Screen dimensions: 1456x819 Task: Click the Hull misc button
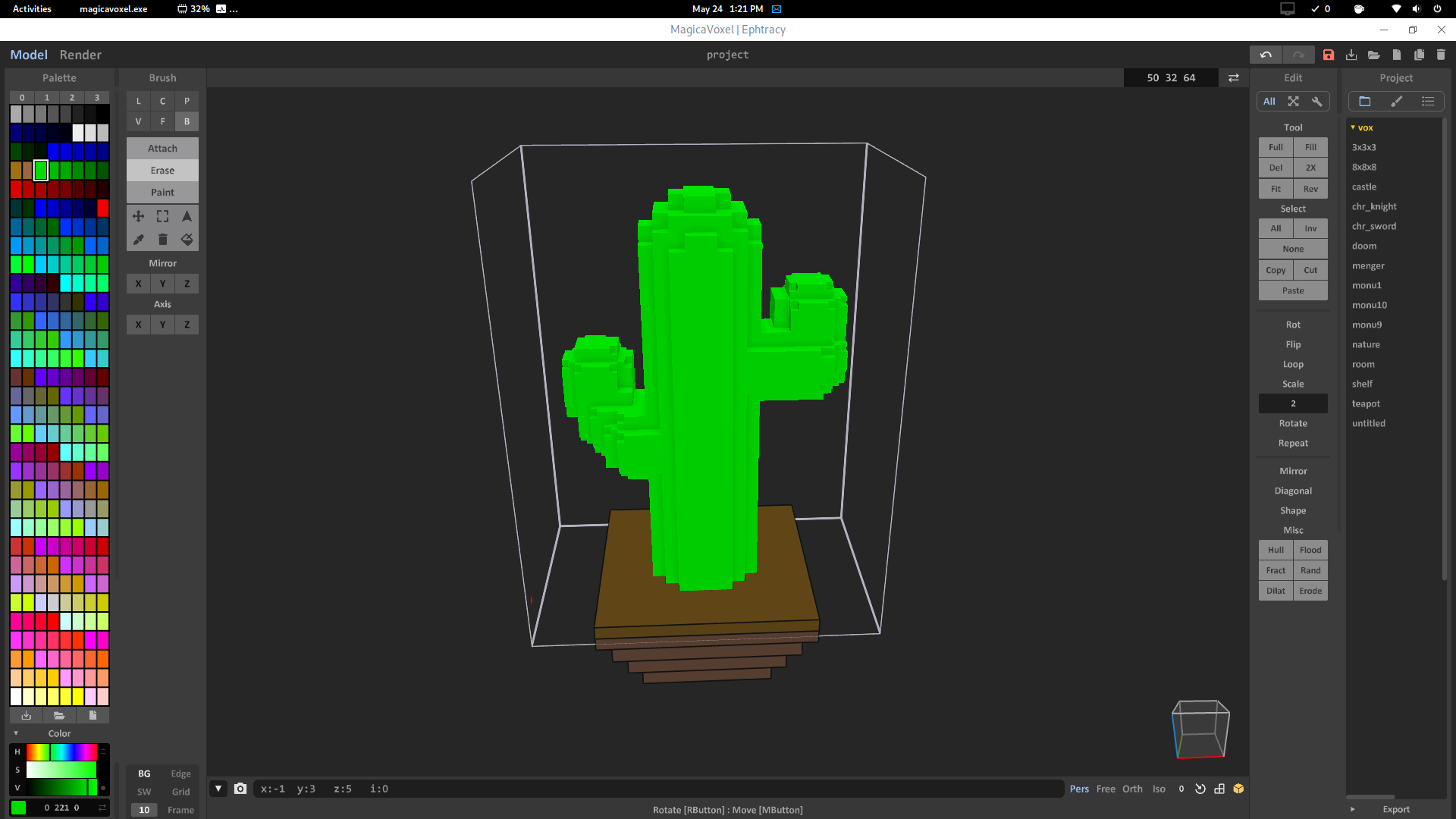click(1276, 550)
